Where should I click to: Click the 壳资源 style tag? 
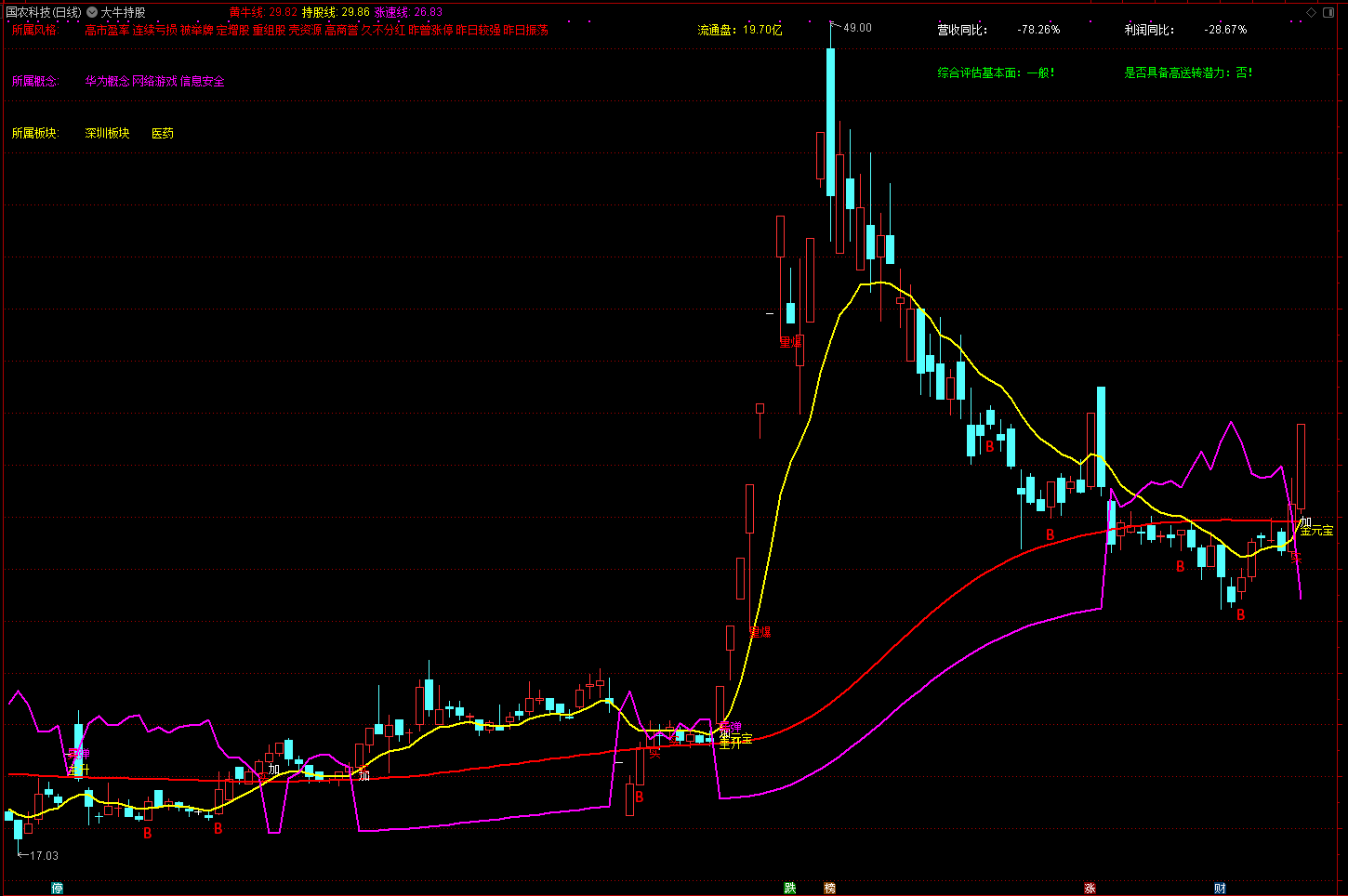[x=306, y=30]
